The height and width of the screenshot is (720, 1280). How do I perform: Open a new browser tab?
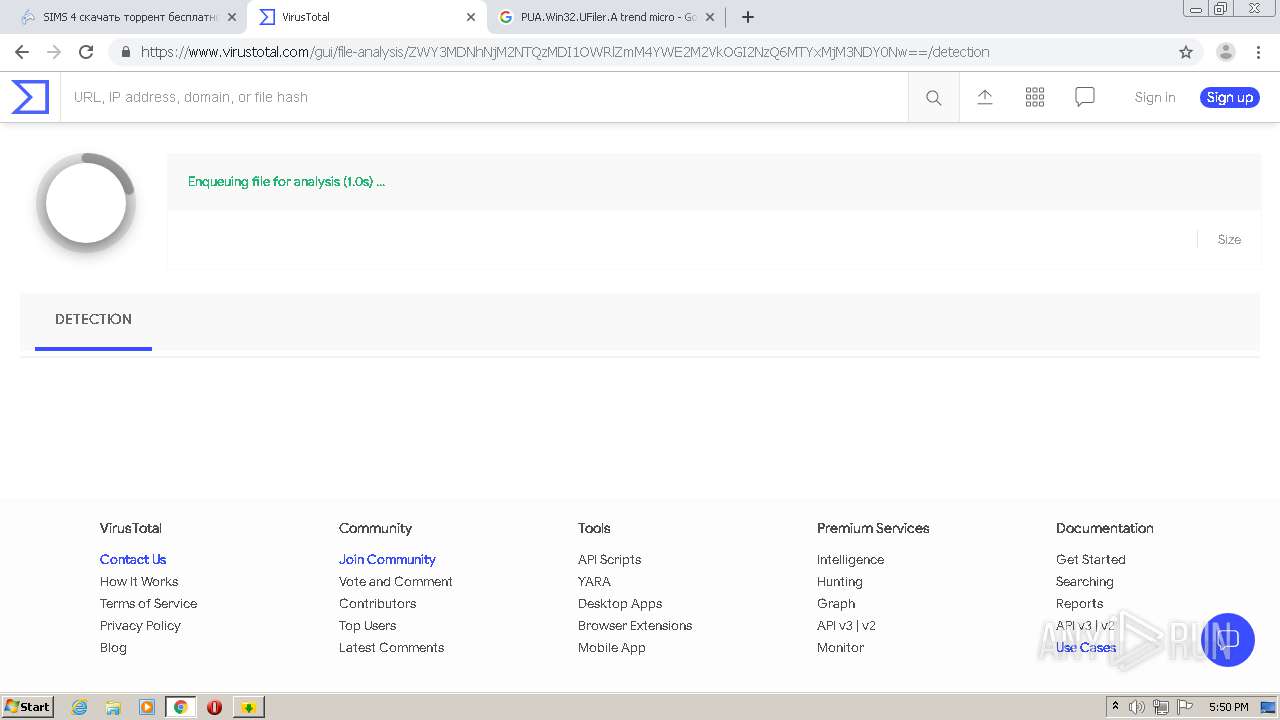click(x=748, y=17)
